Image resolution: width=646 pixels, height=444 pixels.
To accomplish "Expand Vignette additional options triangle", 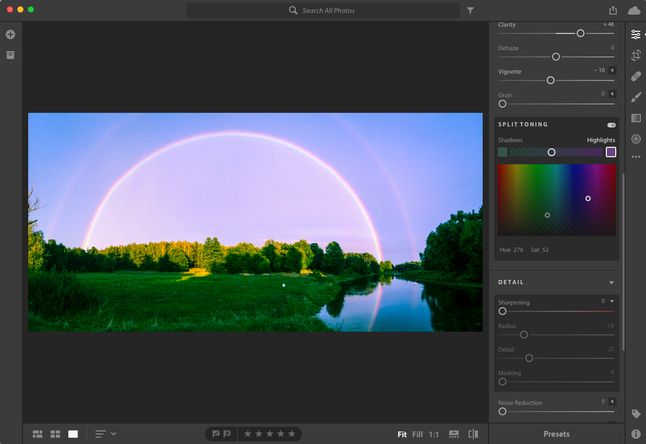I will [x=613, y=70].
